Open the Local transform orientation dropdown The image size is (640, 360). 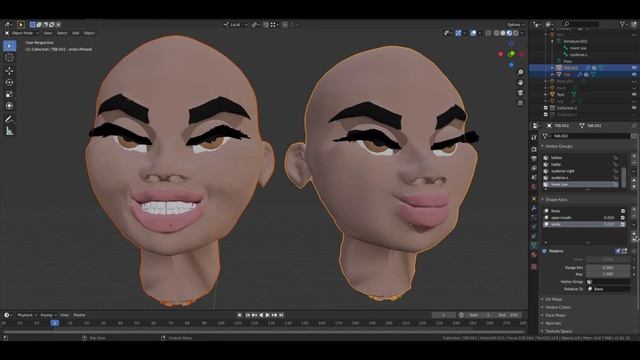tap(236, 24)
